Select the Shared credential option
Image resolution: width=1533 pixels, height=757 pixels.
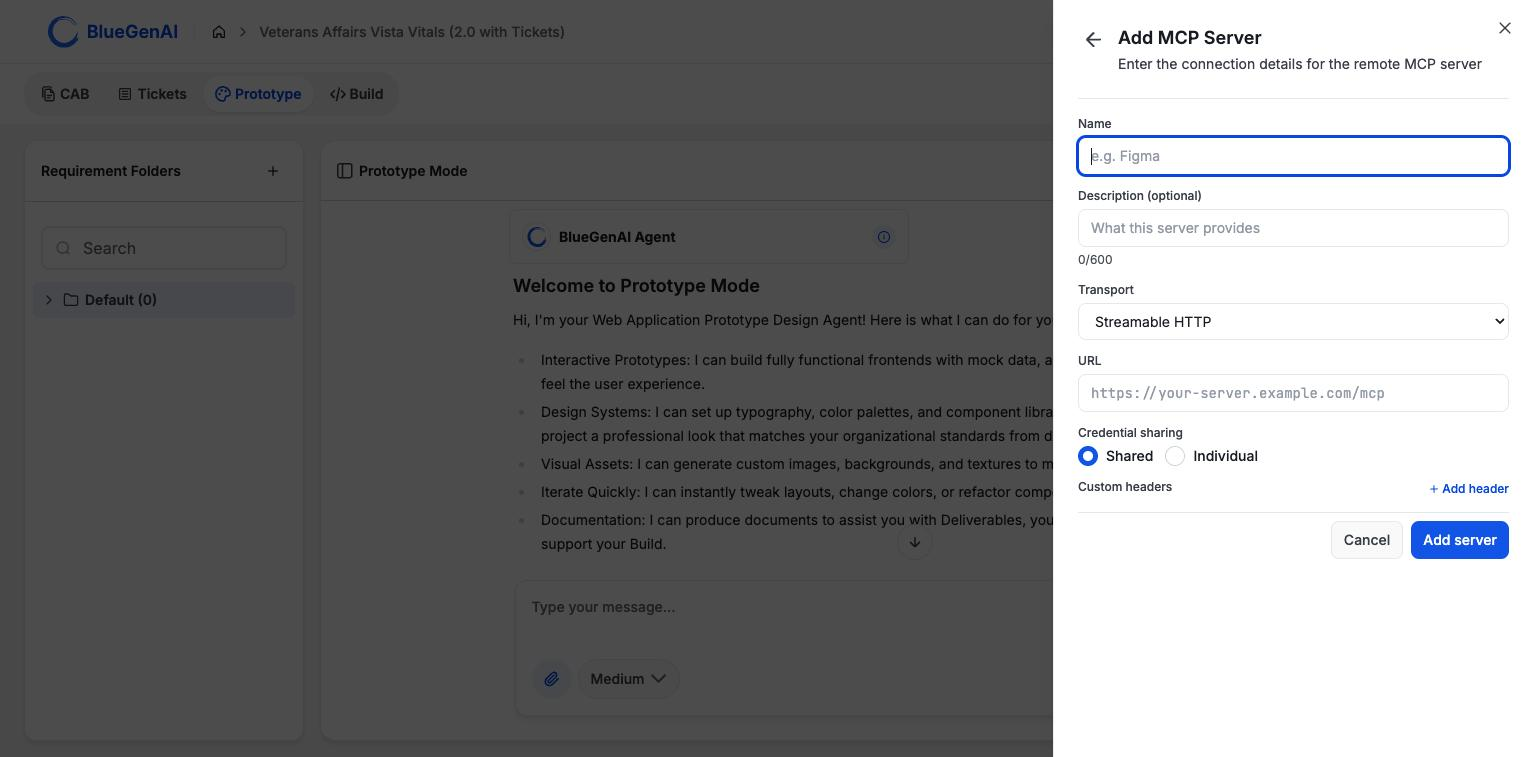coord(1088,456)
